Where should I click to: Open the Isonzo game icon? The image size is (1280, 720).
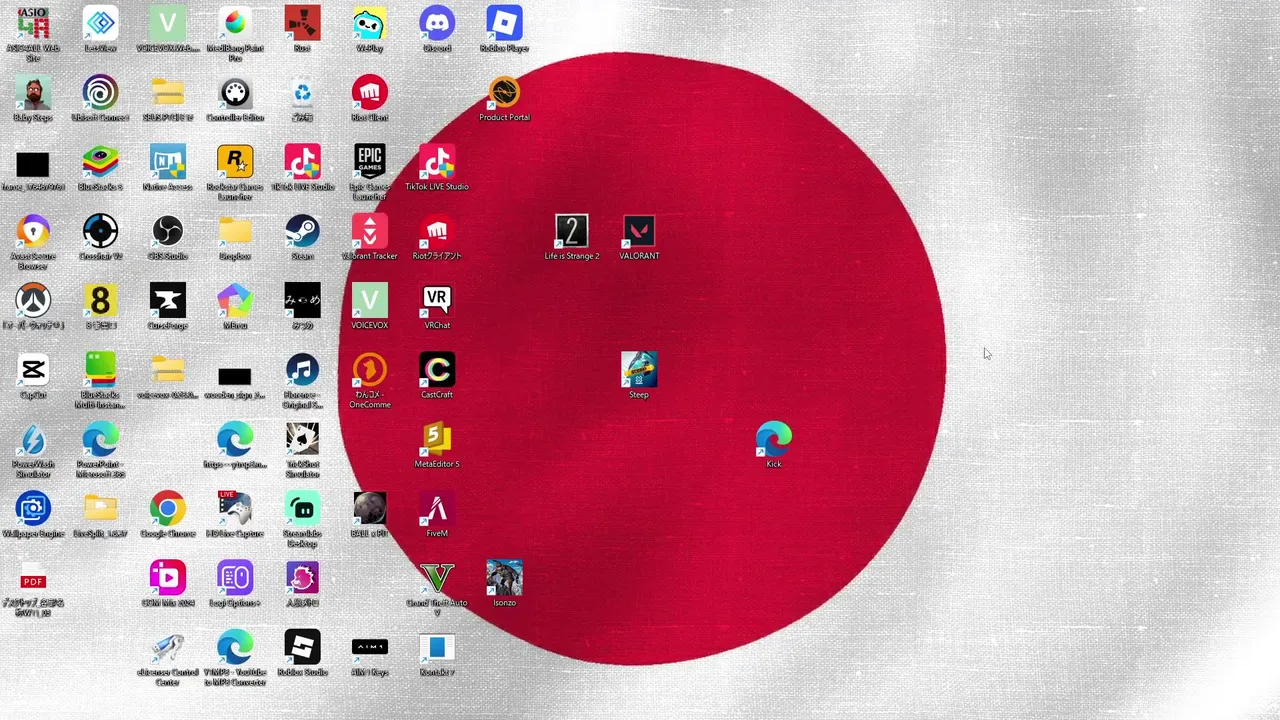504,578
